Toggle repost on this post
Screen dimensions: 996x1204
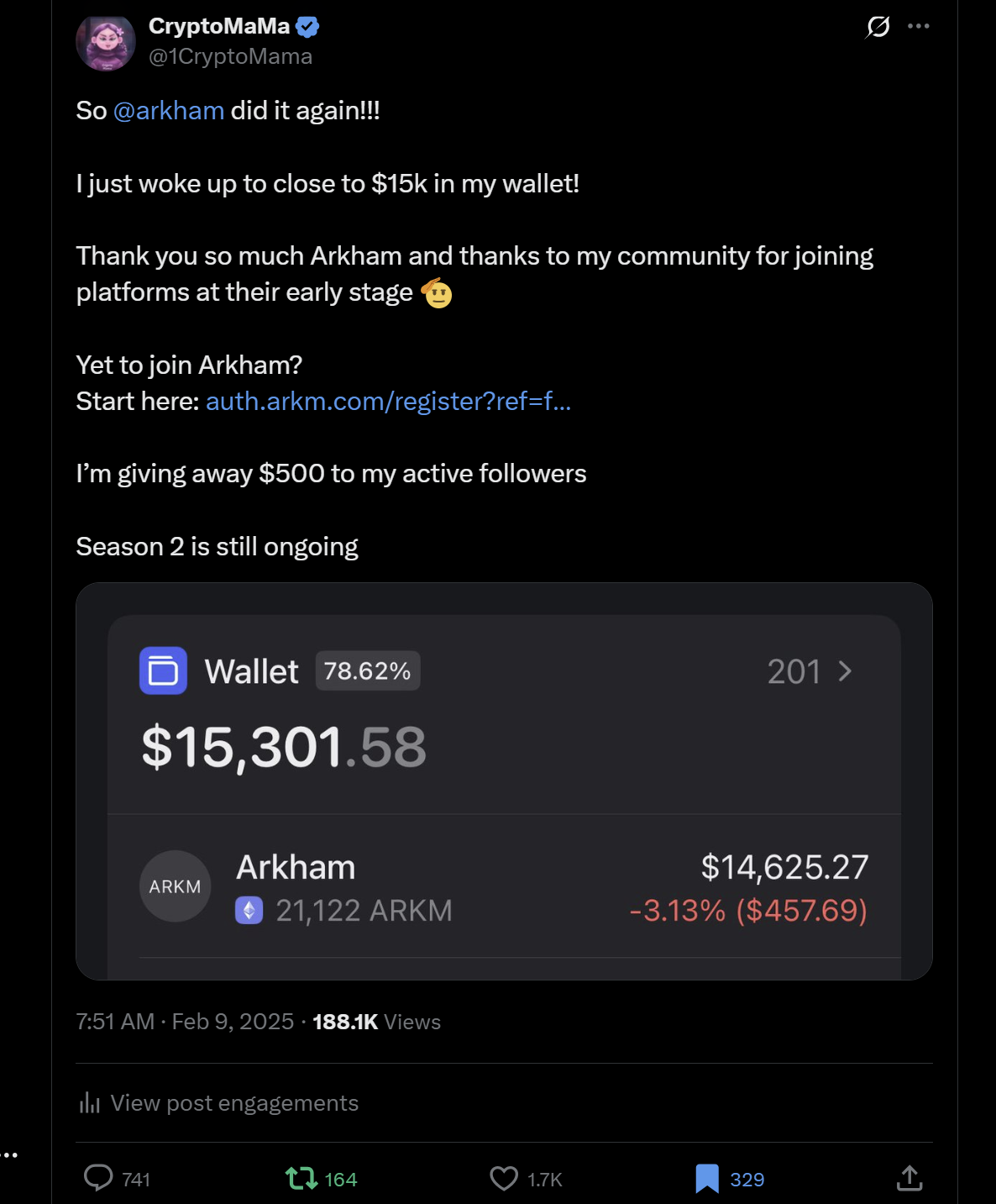[x=301, y=1178]
